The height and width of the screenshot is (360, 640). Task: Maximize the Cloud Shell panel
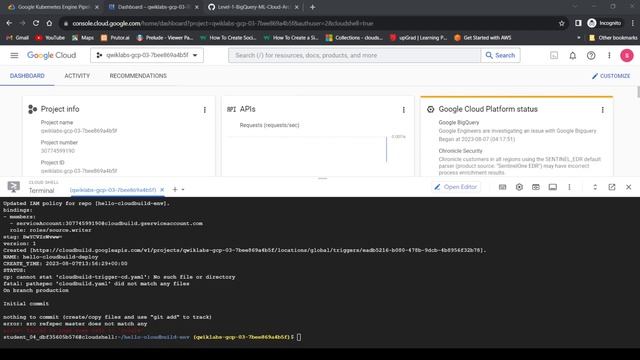[595, 187]
